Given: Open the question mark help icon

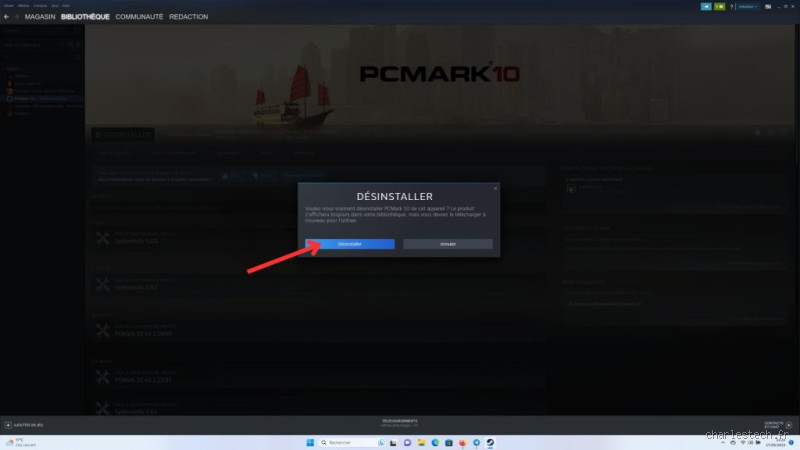Looking at the screenshot, I should 731,7.
